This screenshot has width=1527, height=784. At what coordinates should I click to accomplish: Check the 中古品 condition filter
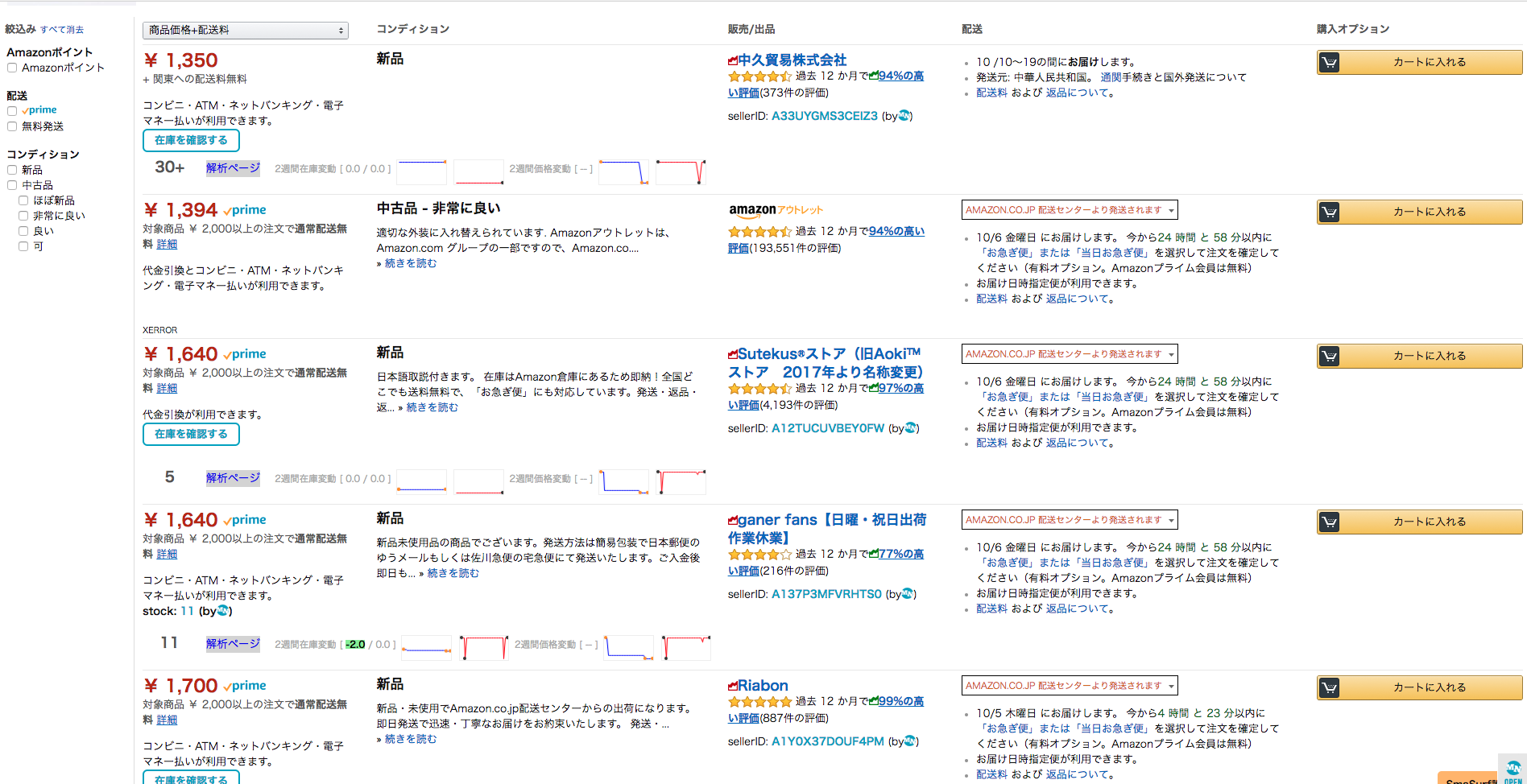(12, 185)
